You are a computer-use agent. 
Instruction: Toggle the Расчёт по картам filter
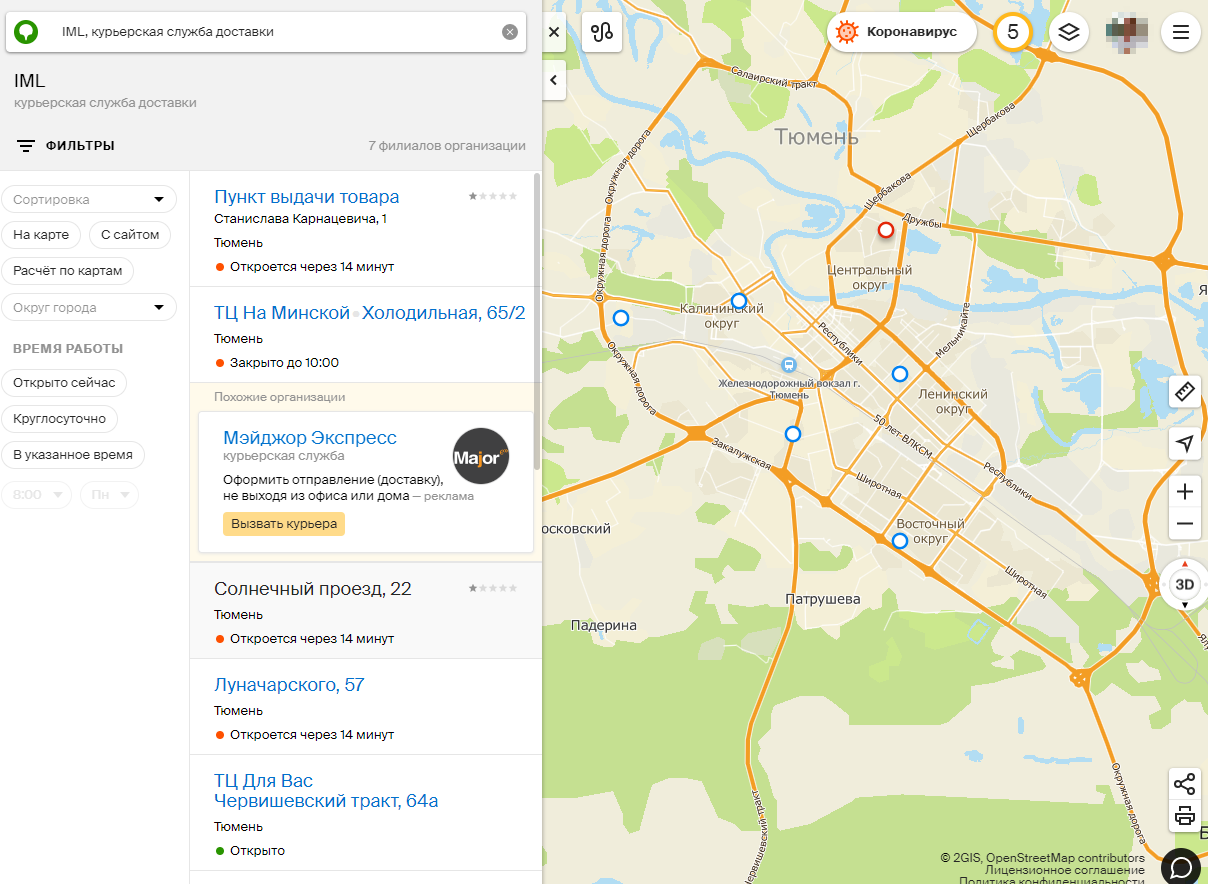point(68,271)
